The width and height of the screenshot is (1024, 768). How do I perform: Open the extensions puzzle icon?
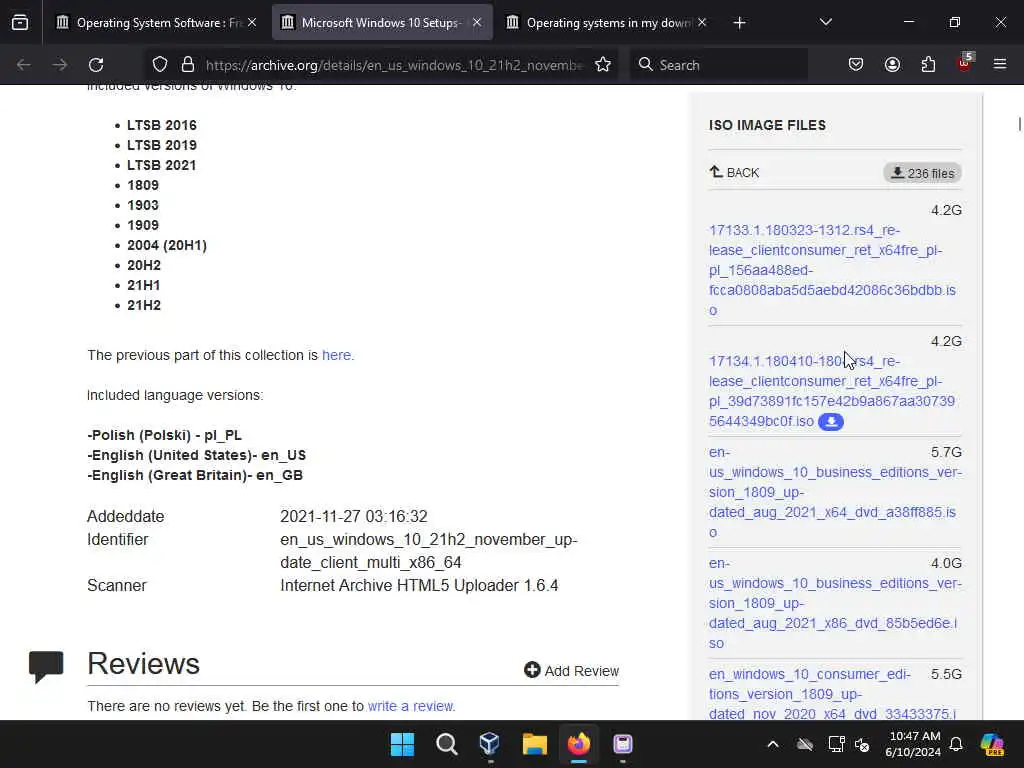coord(928,65)
